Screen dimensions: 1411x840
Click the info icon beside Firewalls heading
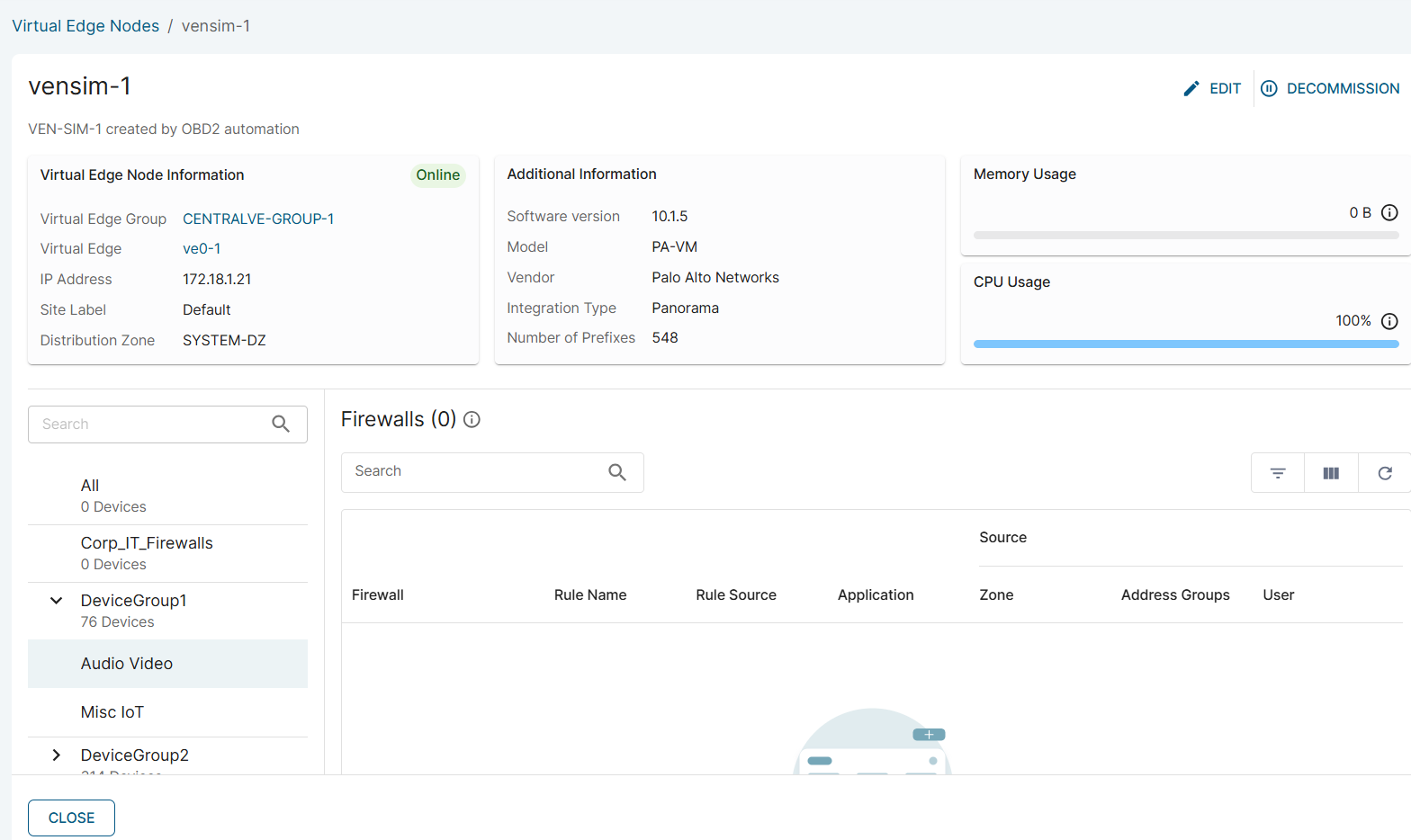coord(472,420)
